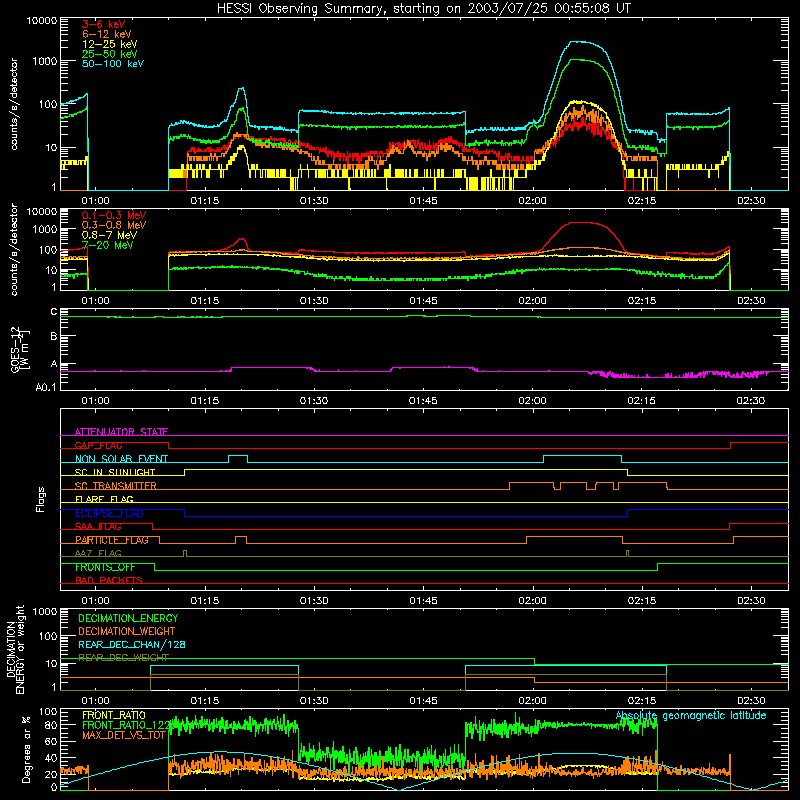Click the Absolute geomagnetic latitude label
800x800 pixels.
pyautogui.click(x=691, y=716)
